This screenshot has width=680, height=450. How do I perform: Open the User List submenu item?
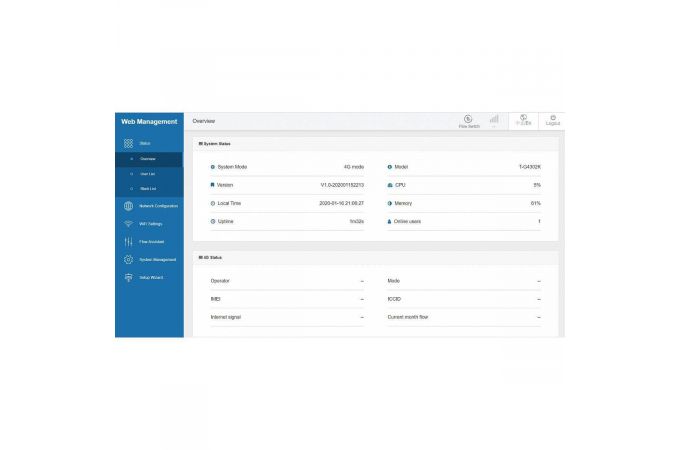tap(147, 174)
